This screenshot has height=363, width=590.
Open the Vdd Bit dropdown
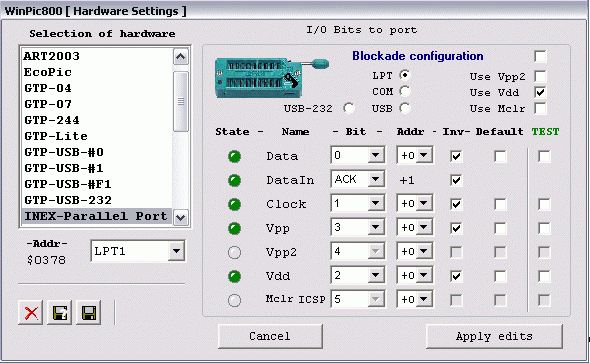pyautogui.click(x=375, y=275)
